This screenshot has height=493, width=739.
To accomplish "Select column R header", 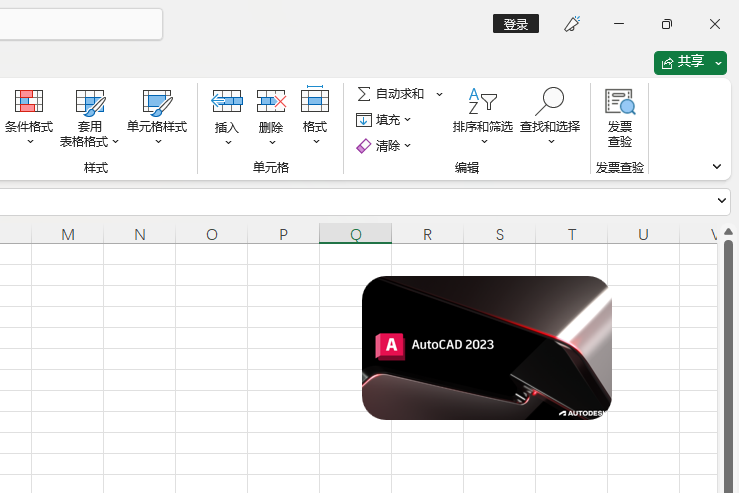I will pos(427,234).
